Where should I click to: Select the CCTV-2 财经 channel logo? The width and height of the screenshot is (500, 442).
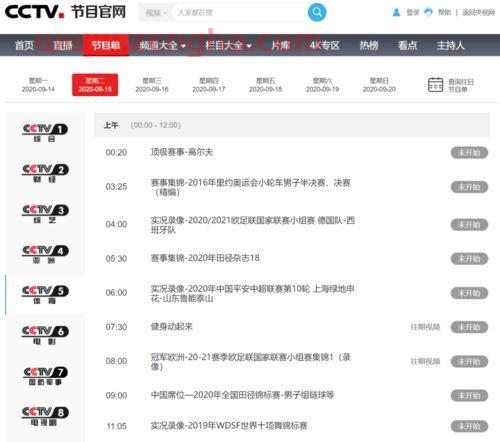coord(45,173)
